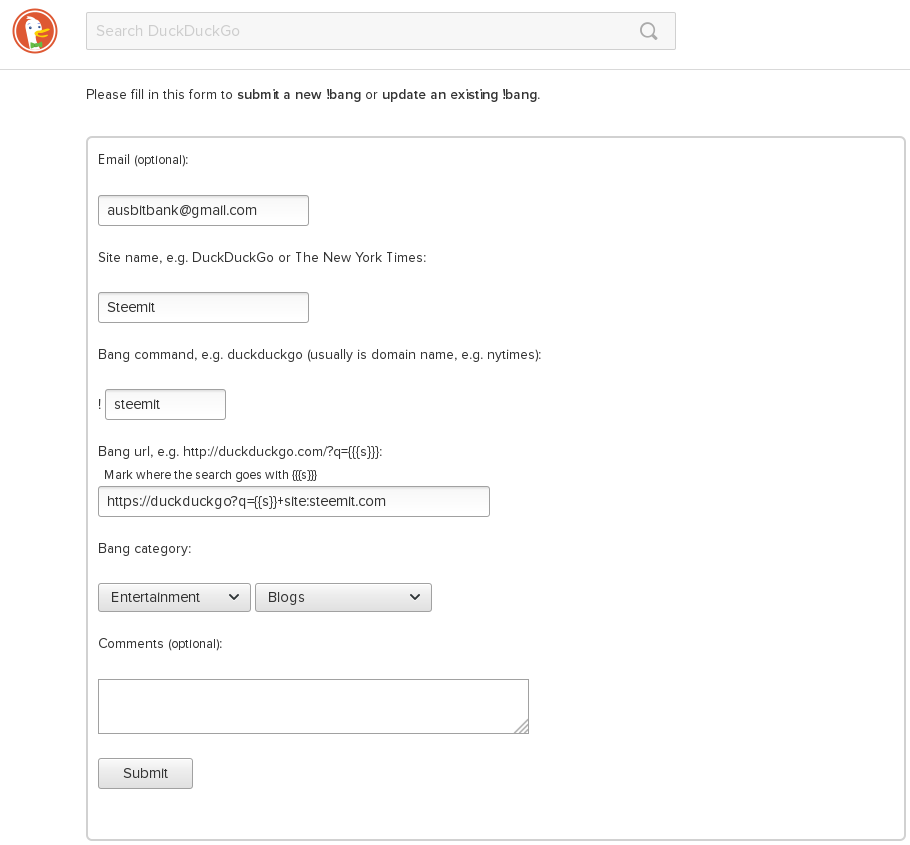Open the DuckDuckGo logo home link
The width and height of the screenshot is (910, 845).
click(x=35, y=31)
